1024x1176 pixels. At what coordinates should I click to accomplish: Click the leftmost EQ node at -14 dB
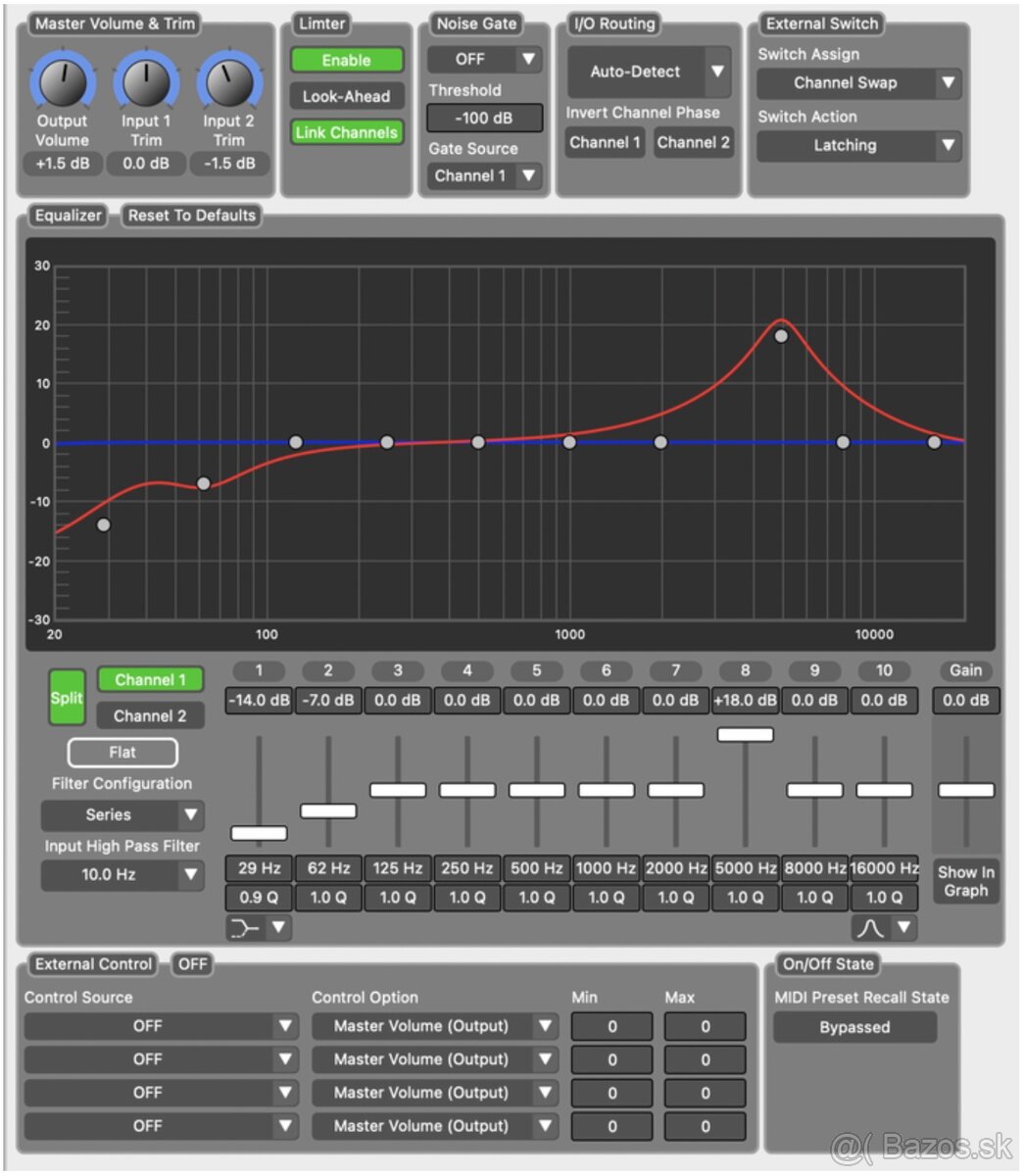point(102,523)
